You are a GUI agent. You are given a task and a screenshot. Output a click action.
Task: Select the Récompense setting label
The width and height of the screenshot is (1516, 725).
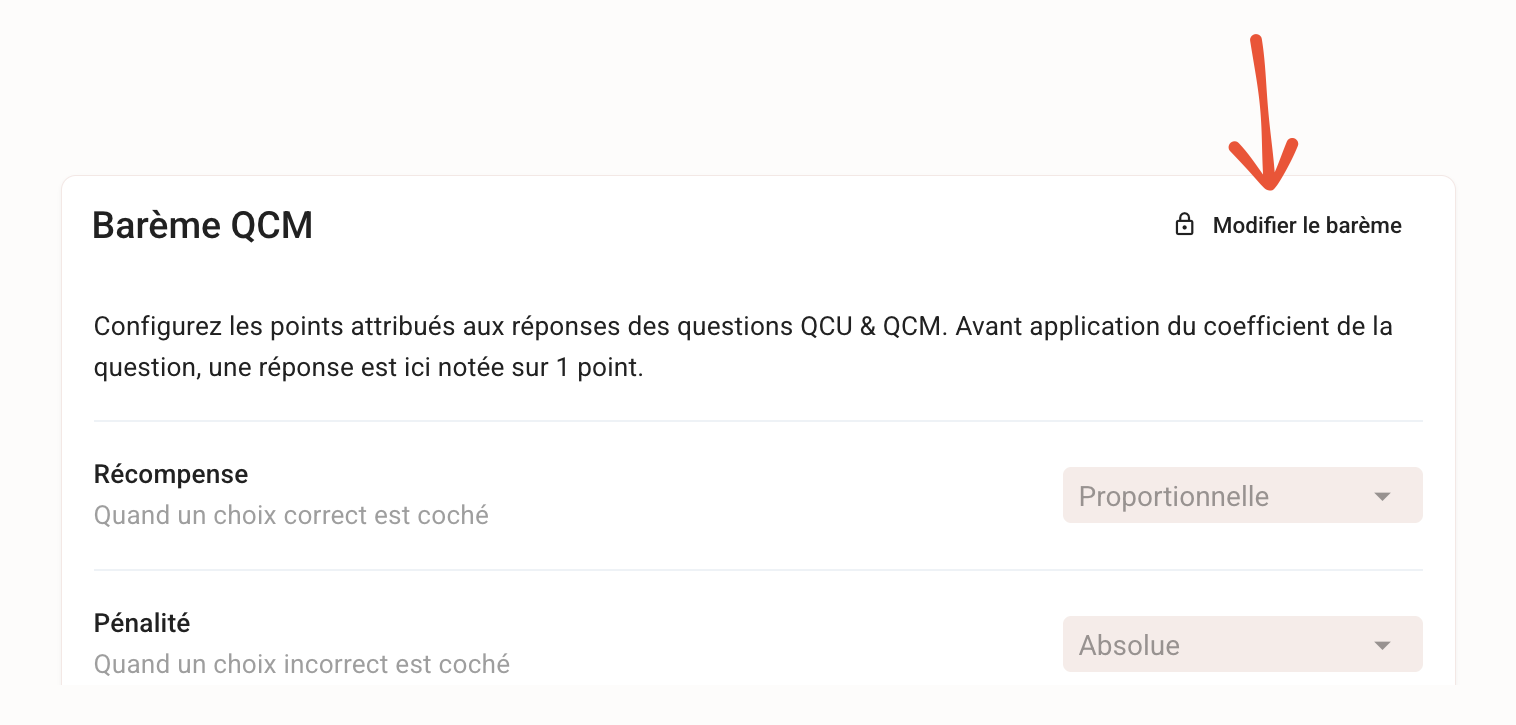tap(171, 473)
